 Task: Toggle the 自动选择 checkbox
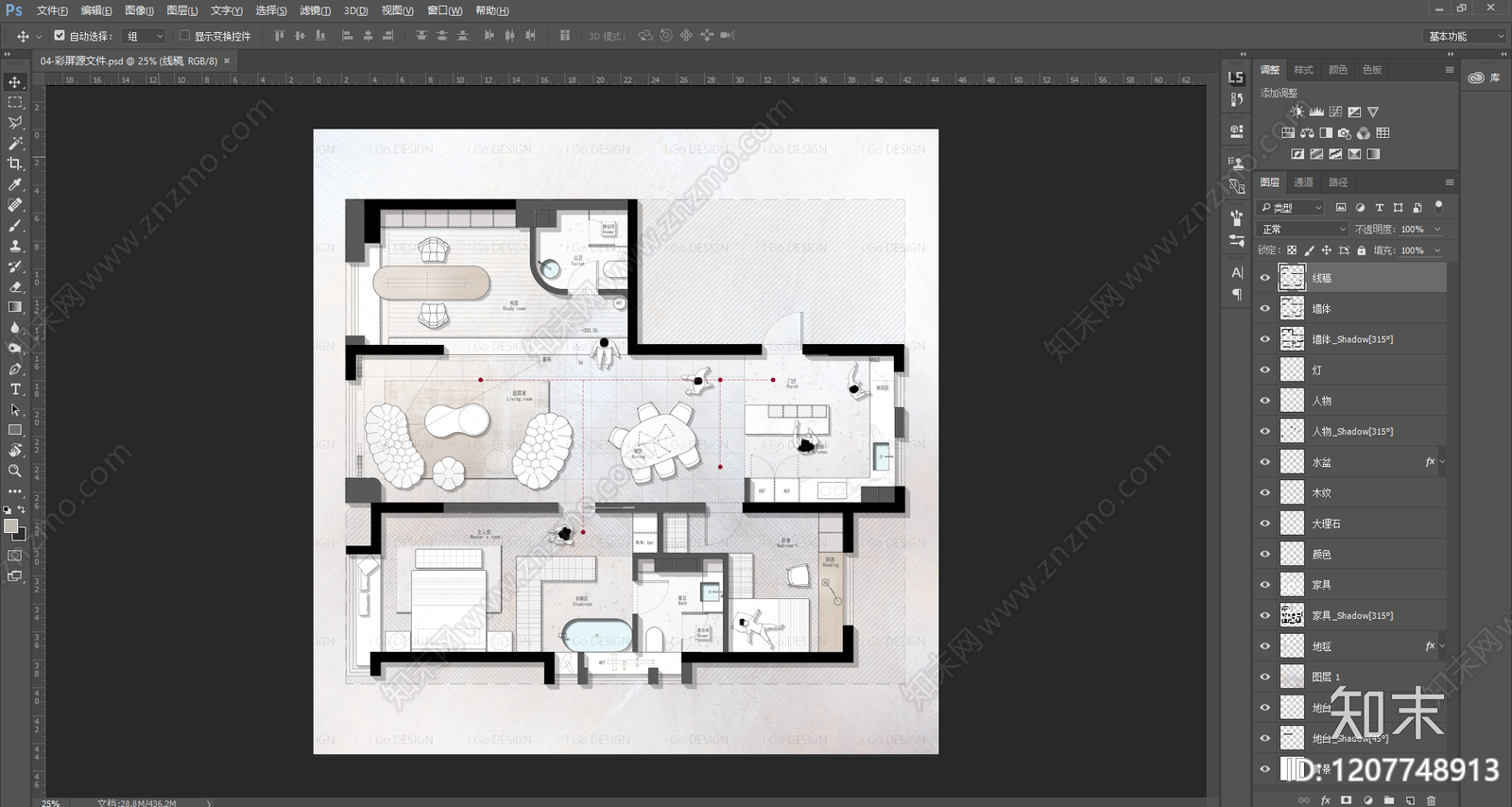[x=60, y=36]
